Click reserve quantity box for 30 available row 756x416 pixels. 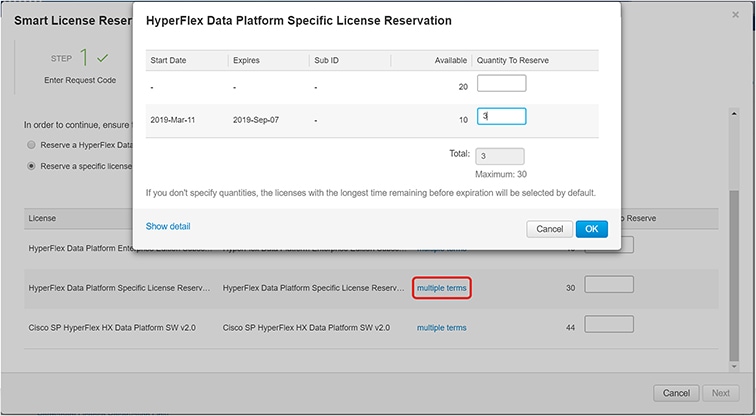click(609, 284)
